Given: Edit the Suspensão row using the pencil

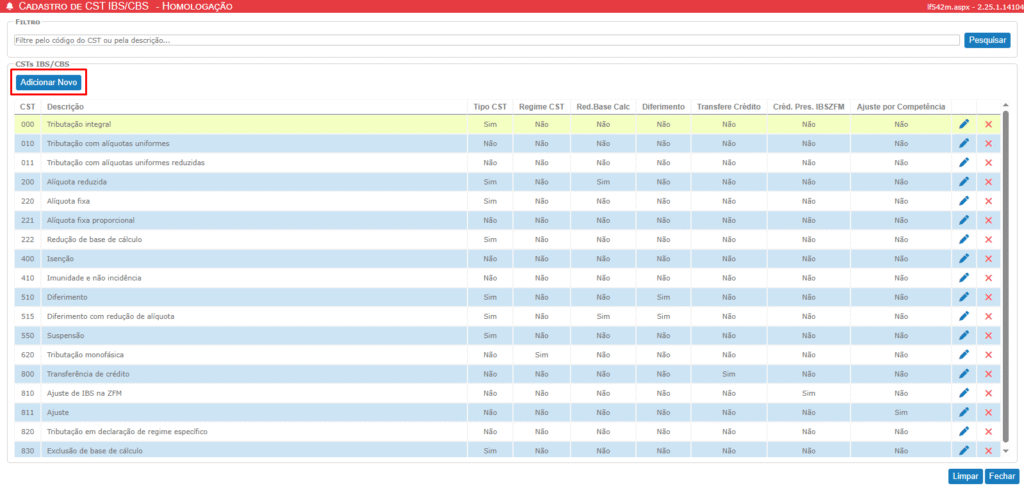Looking at the screenshot, I should tap(964, 336).
